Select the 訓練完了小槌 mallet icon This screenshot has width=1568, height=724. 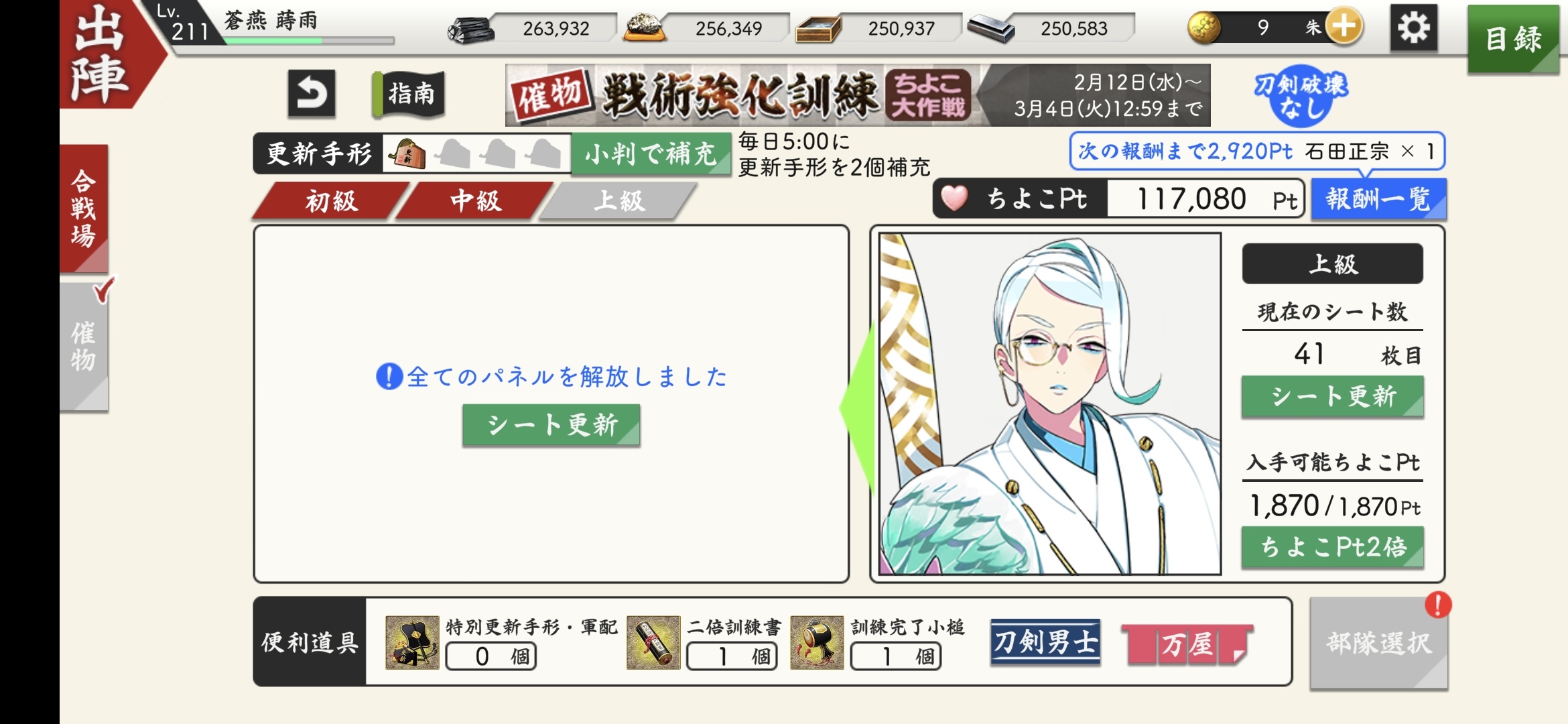[x=817, y=642]
